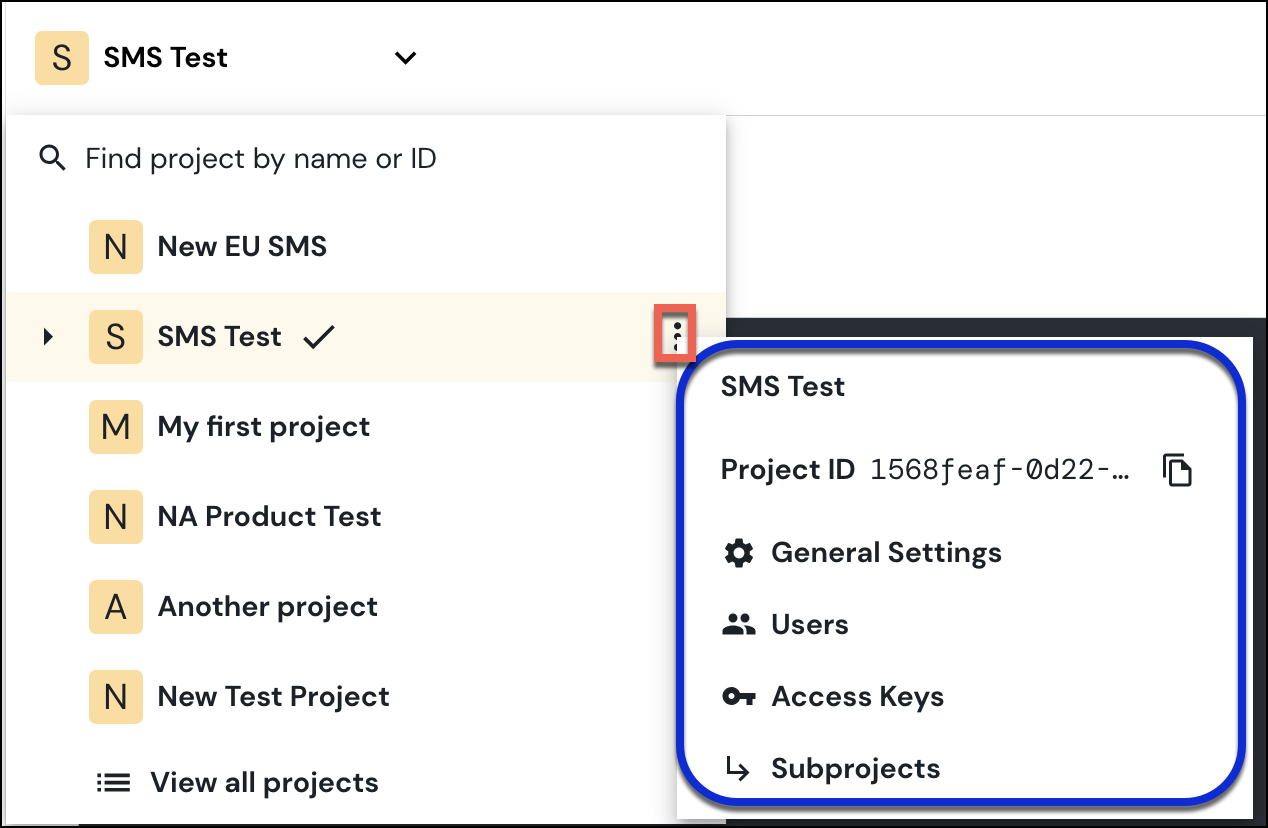Click the Subprojects arrow icon
Screen dimensions: 1268x828
coord(737,768)
